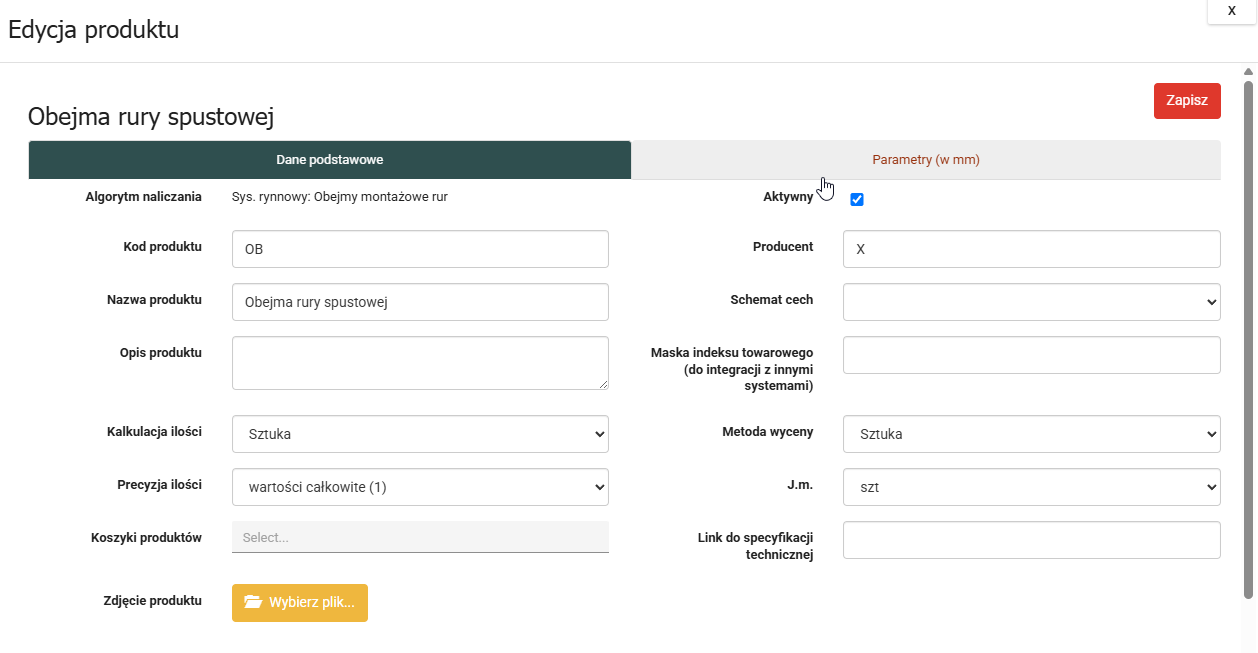
Task: Focus the Nazwa produktu text field
Action: 420,302
